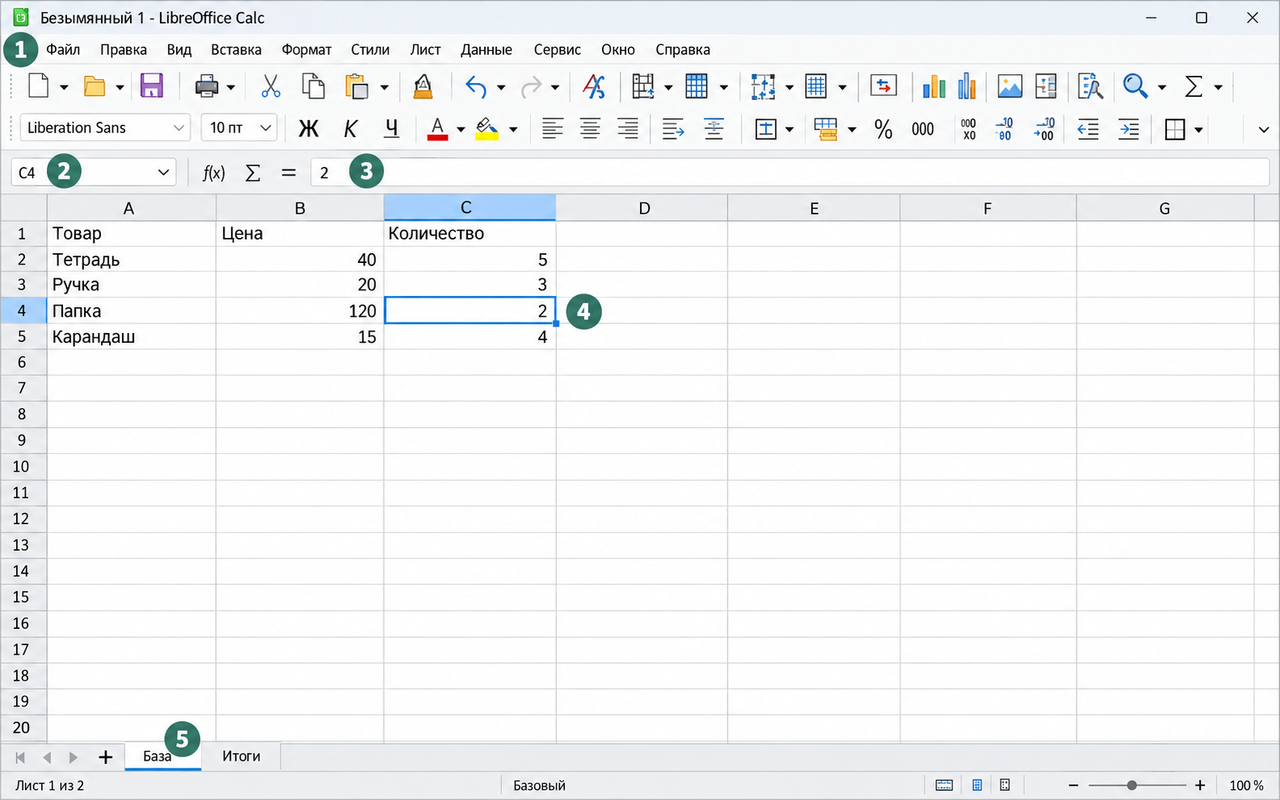
Task: Undo the last action
Action: (477, 87)
